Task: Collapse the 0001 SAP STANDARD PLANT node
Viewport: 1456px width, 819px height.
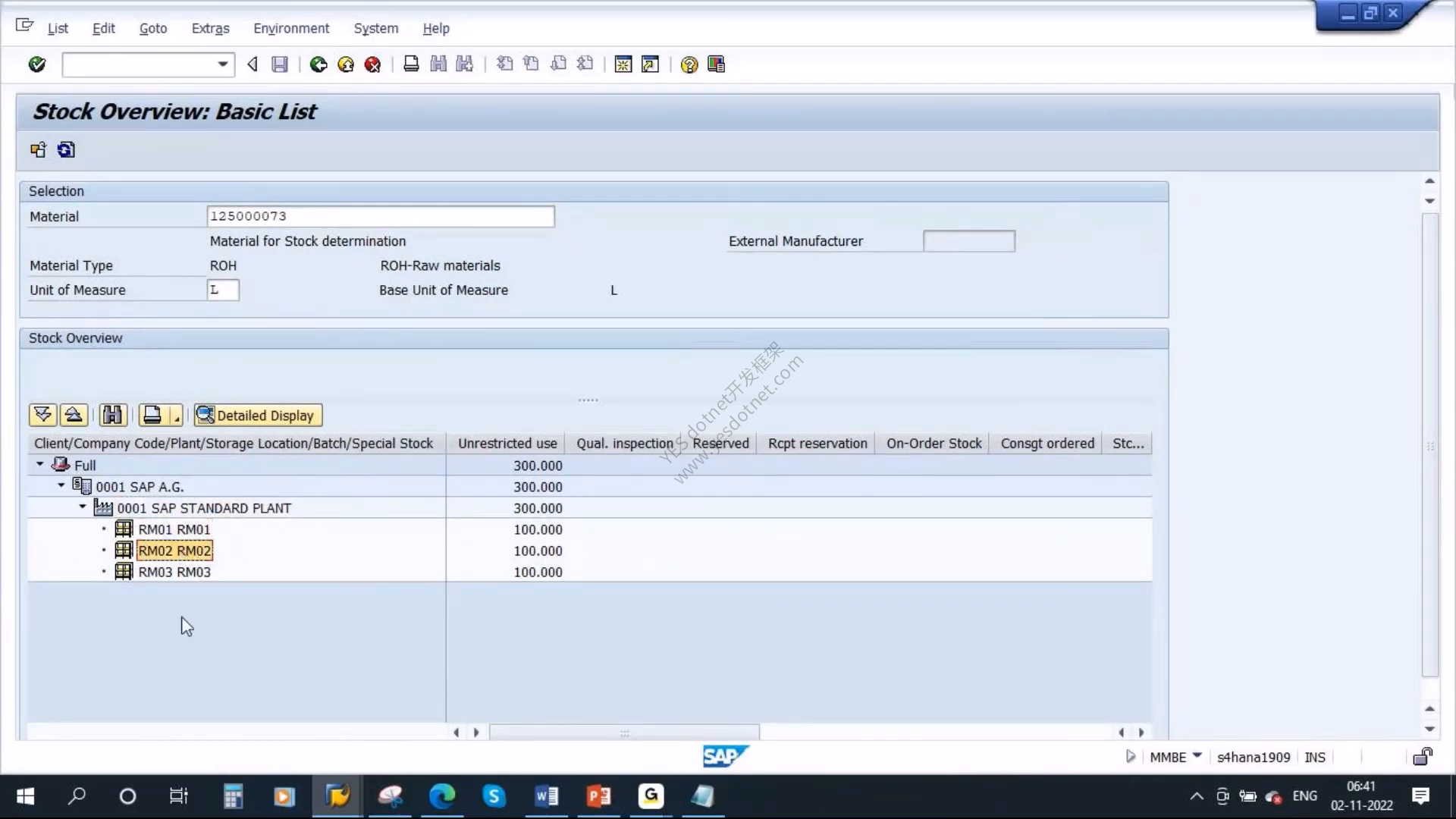Action: 83,507
